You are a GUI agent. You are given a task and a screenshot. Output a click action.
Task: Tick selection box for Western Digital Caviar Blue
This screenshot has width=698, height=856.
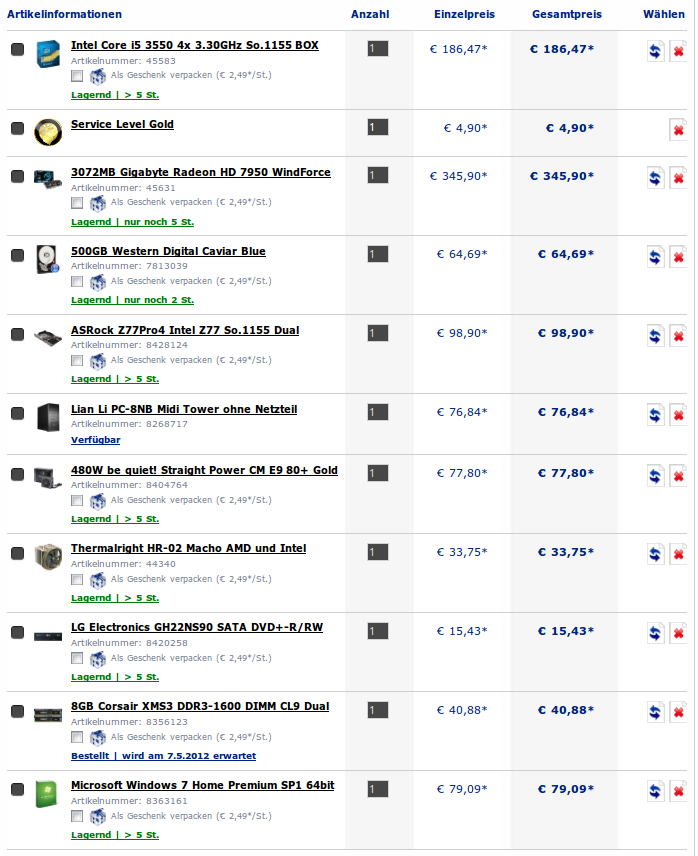click(17, 255)
